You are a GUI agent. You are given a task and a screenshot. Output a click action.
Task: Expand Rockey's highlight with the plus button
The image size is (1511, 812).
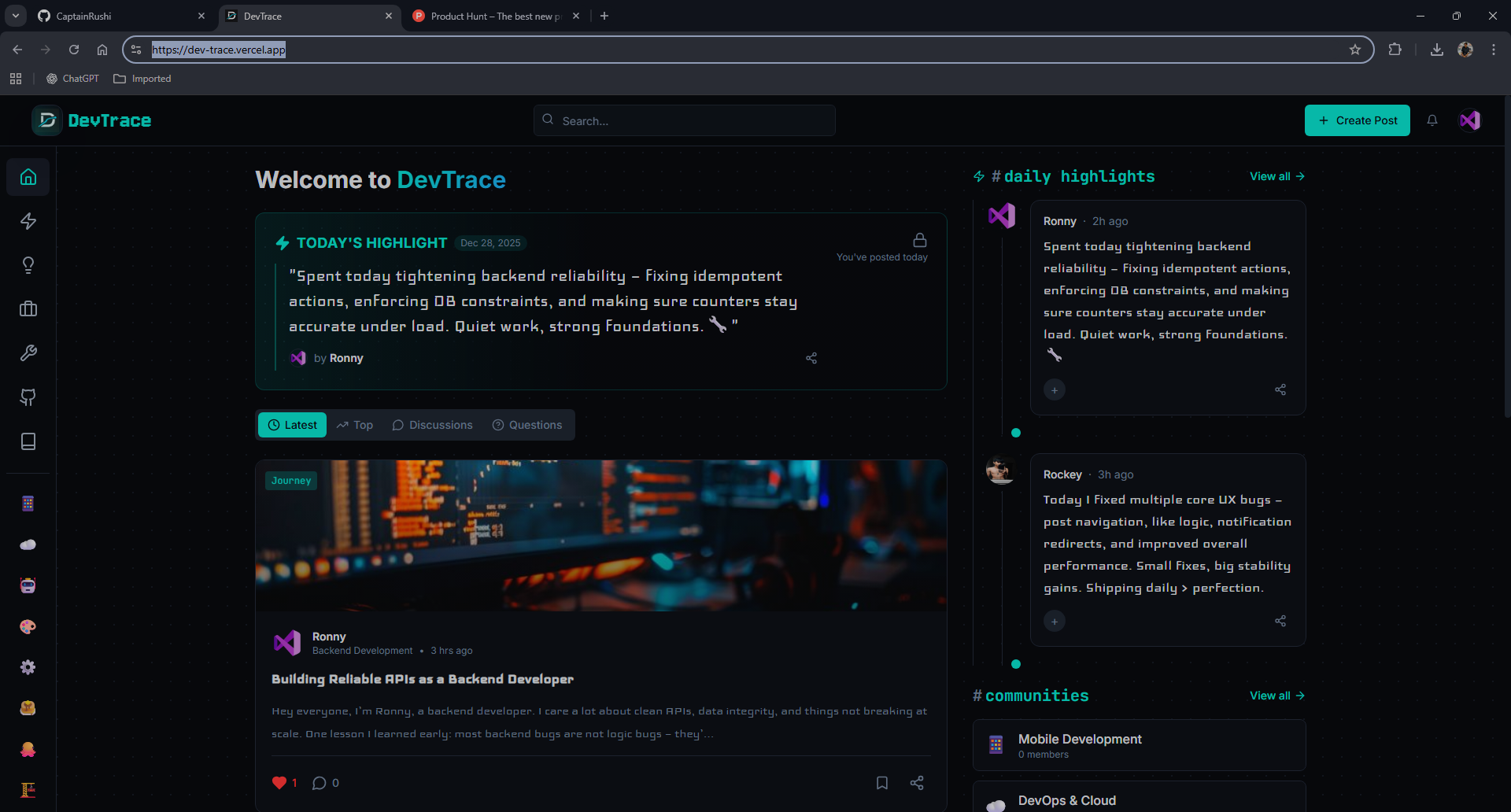coord(1054,621)
